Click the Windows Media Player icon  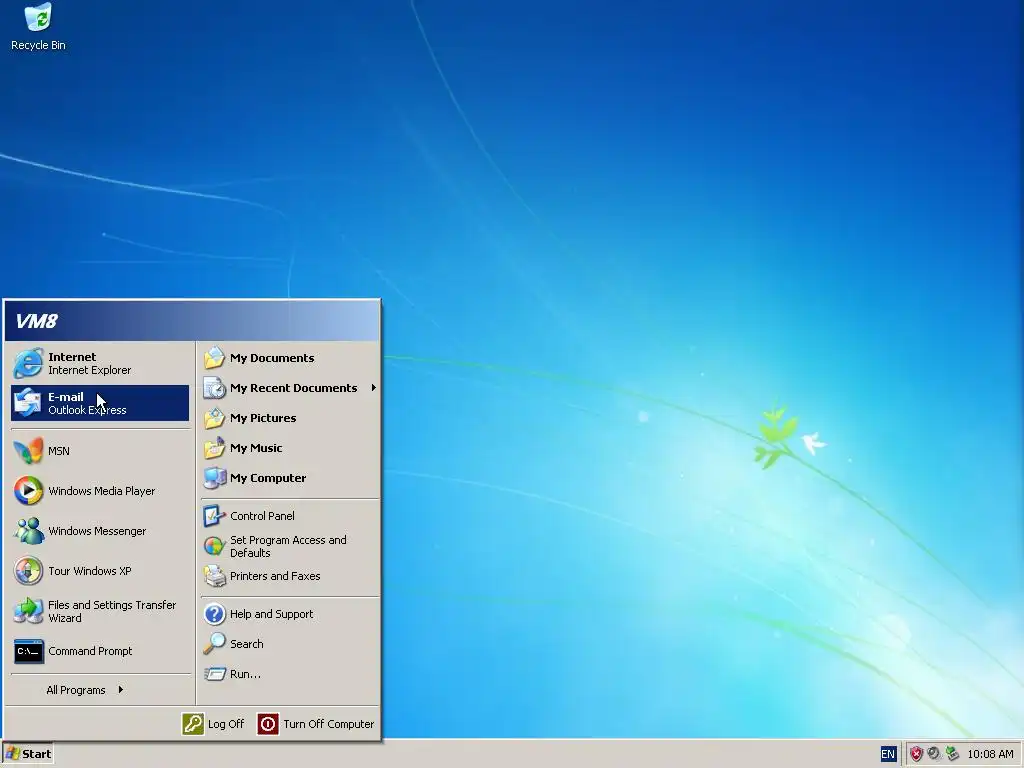(x=28, y=490)
